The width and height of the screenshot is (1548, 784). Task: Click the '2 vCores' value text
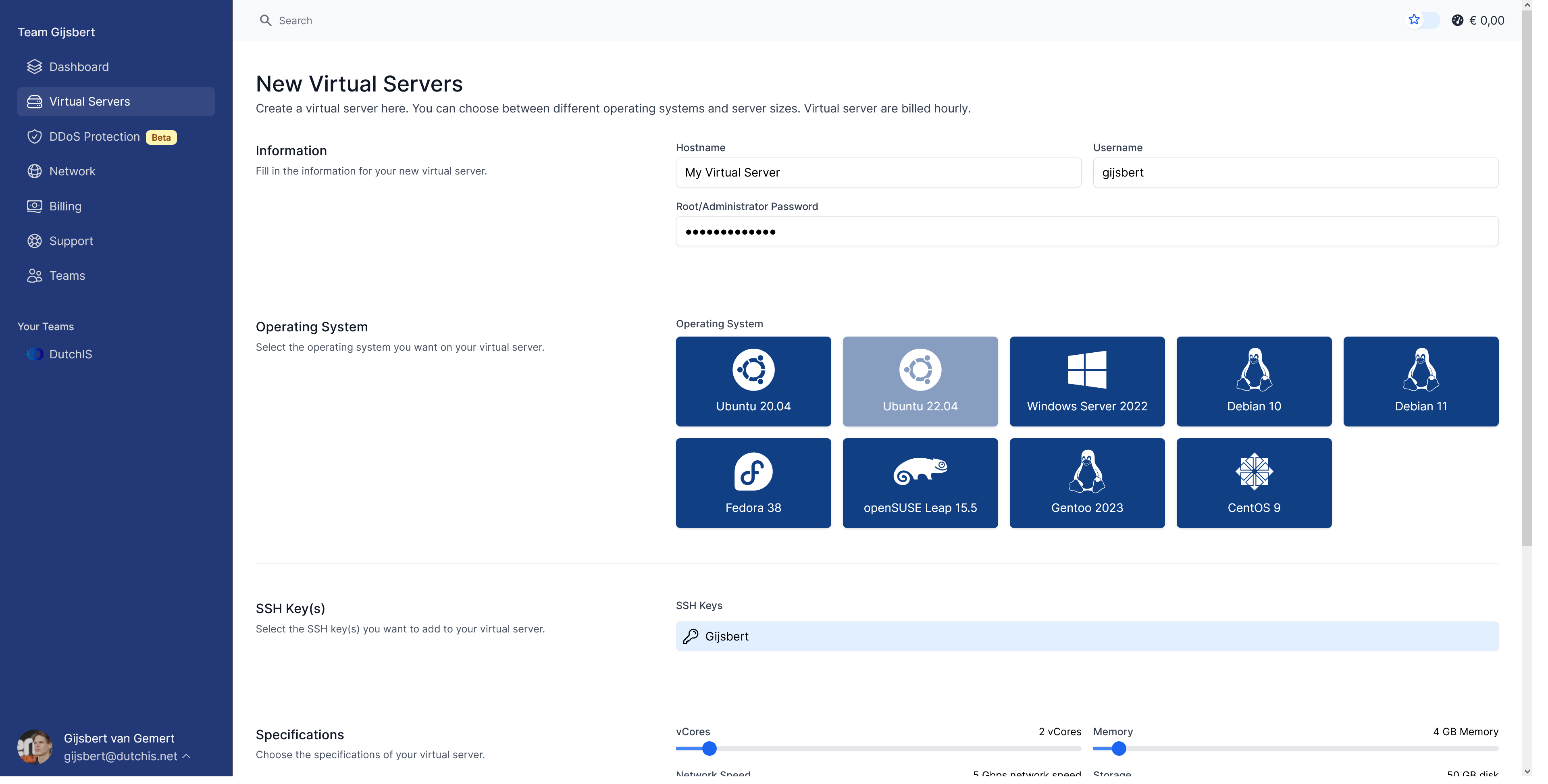[x=1070, y=739]
